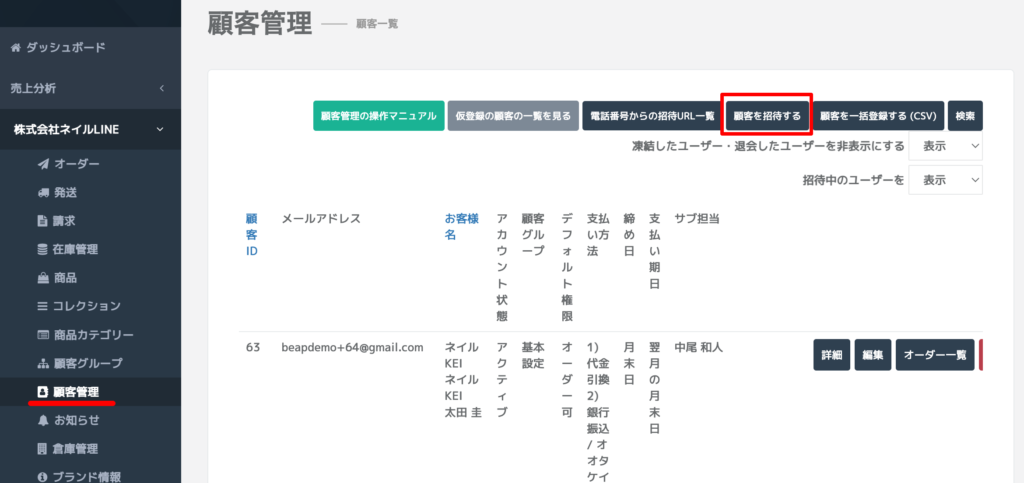Image resolution: width=1024 pixels, height=483 pixels.
Task: Click the green 顧客管理の操作マニュアル button
Action: coord(378,116)
